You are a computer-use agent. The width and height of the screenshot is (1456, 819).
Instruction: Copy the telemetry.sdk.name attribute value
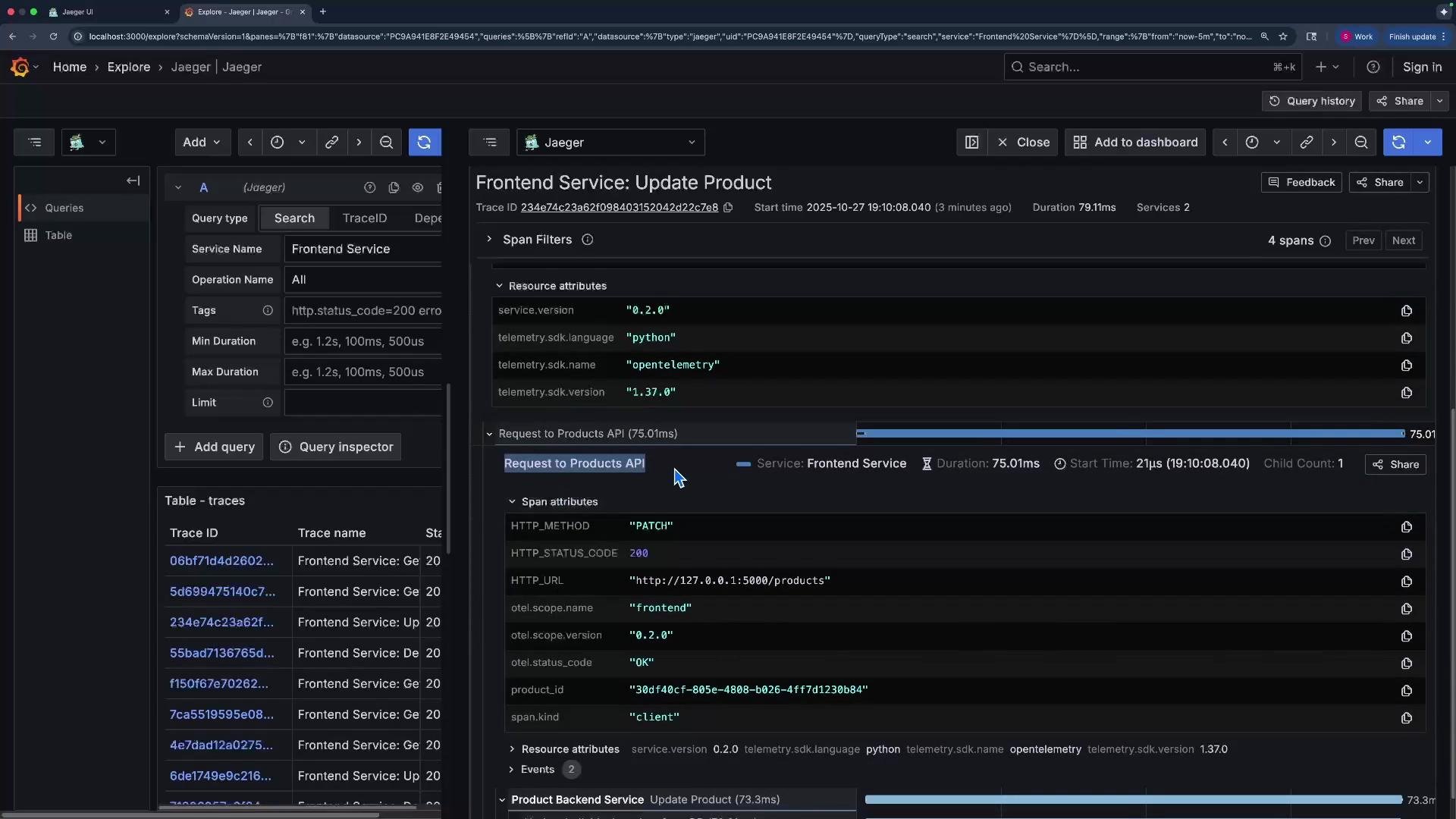(1406, 366)
